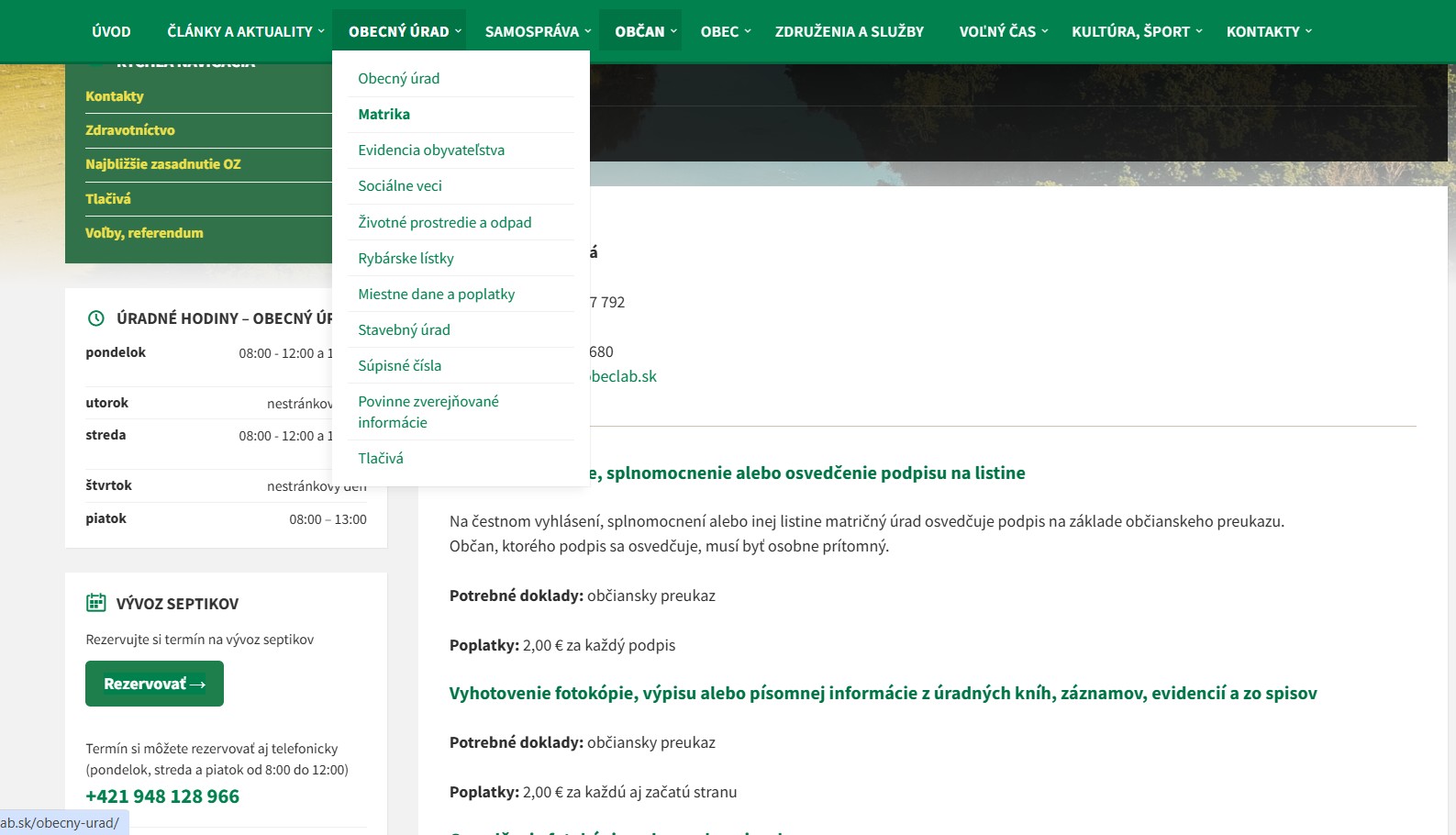Image resolution: width=1456 pixels, height=835 pixels.
Task: Open Matrika in the dropdown menu
Action: click(x=383, y=115)
